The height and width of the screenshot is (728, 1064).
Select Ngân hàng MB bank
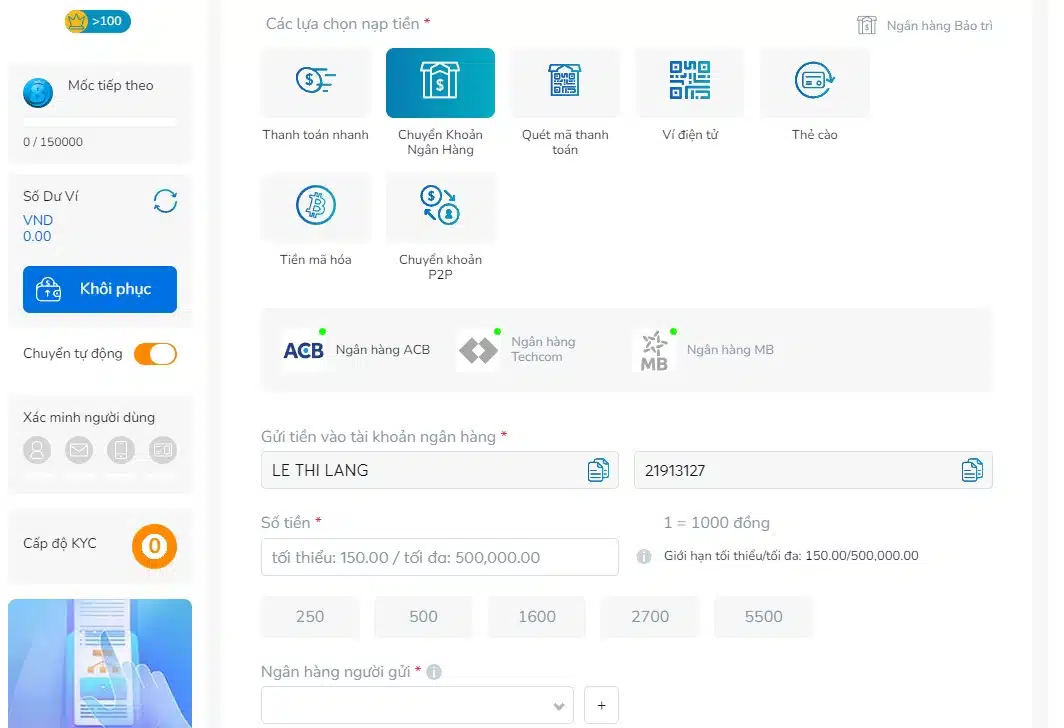[705, 350]
